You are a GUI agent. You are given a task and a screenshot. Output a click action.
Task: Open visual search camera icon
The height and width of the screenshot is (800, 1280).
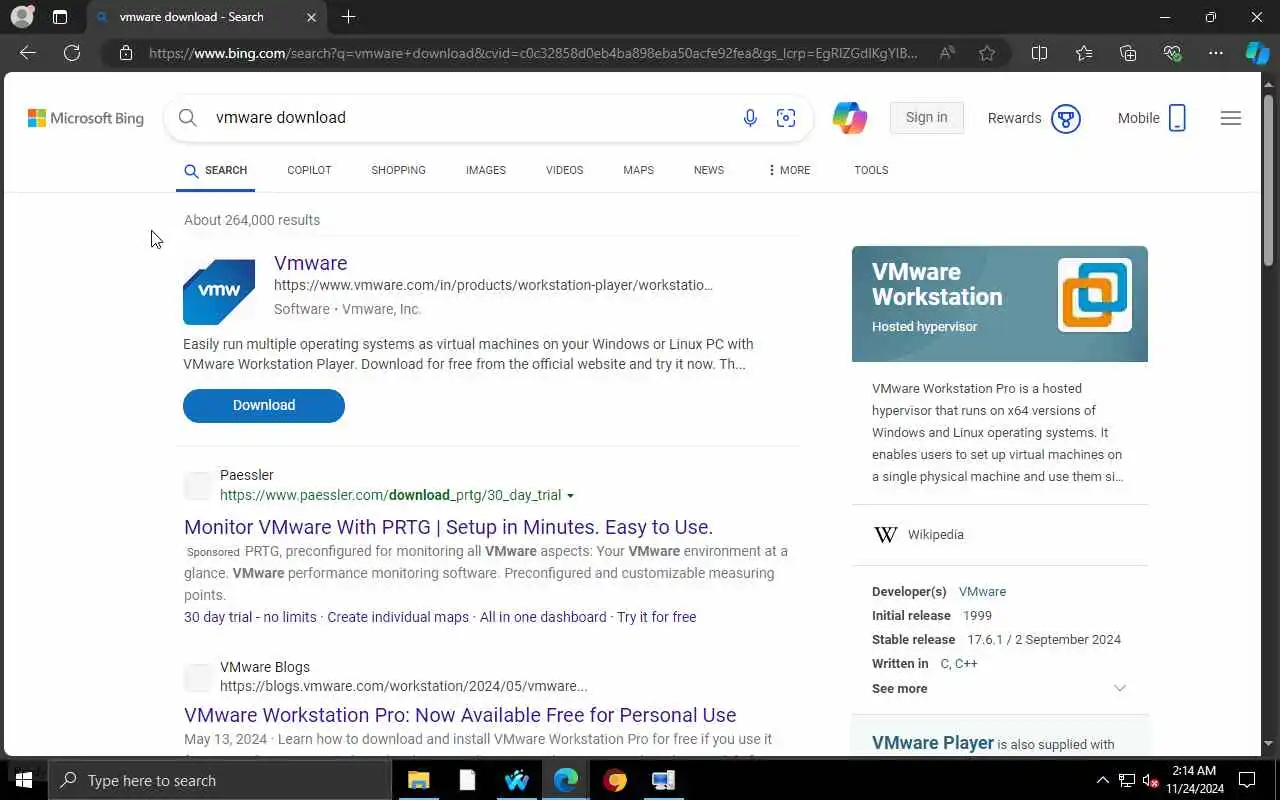(x=786, y=118)
